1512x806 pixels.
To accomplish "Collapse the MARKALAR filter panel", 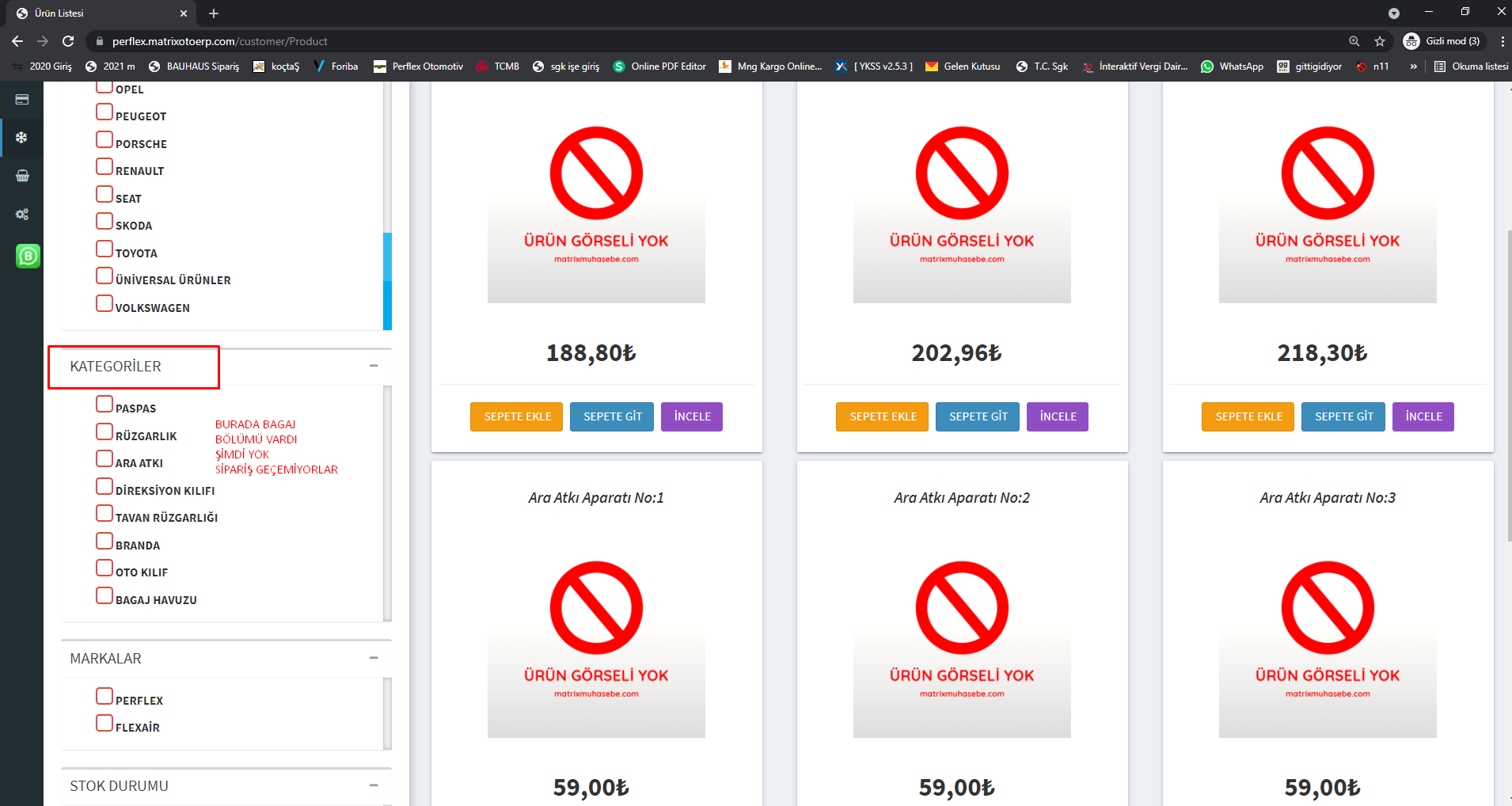I will click(x=374, y=658).
